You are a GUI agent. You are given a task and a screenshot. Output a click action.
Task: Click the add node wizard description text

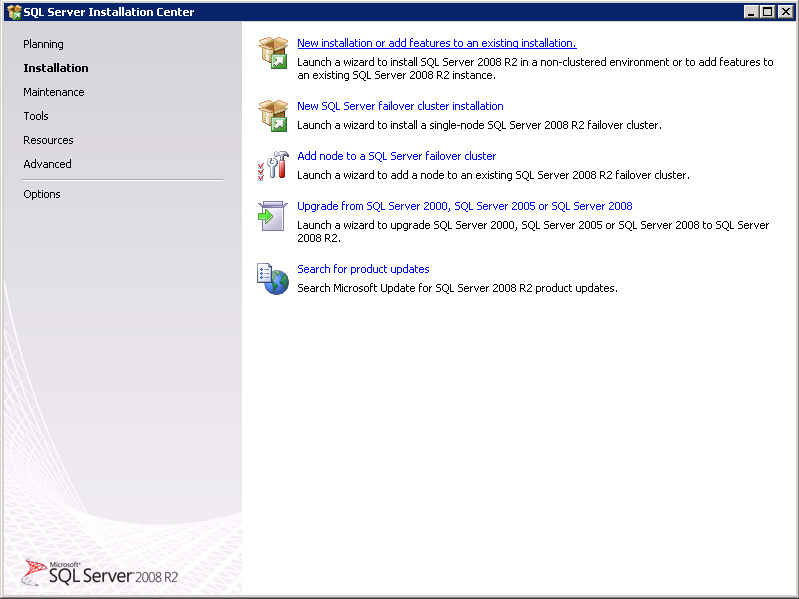[x=493, y=175]
